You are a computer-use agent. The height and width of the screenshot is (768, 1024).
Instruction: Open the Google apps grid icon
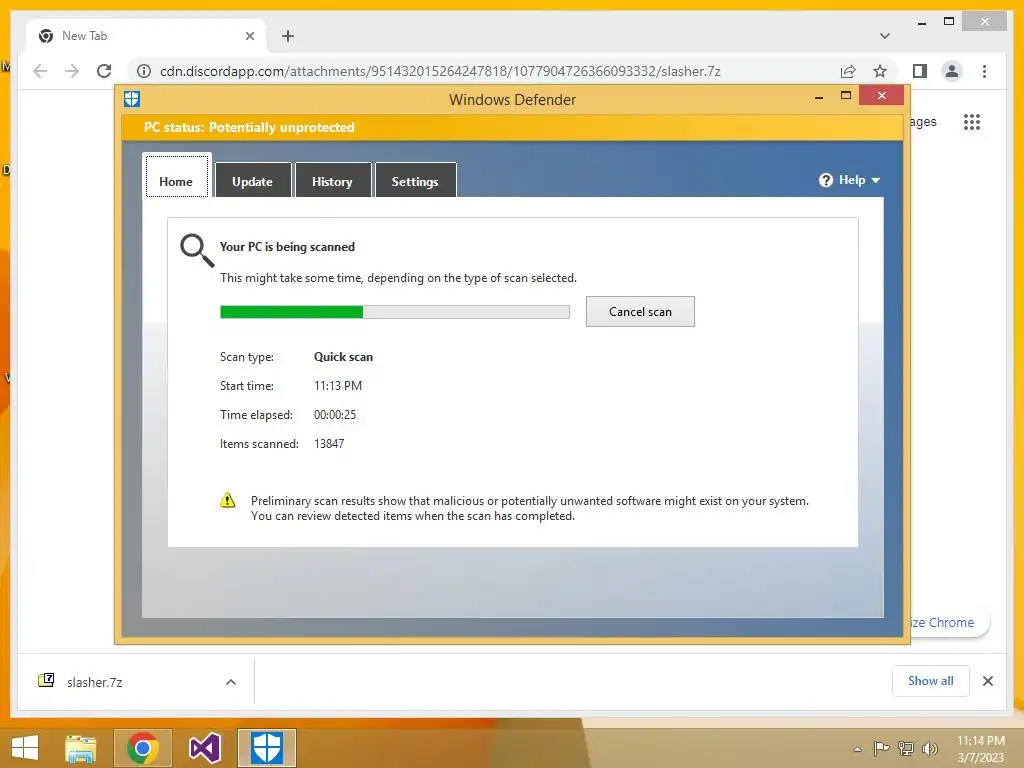[x=972, y=122]
